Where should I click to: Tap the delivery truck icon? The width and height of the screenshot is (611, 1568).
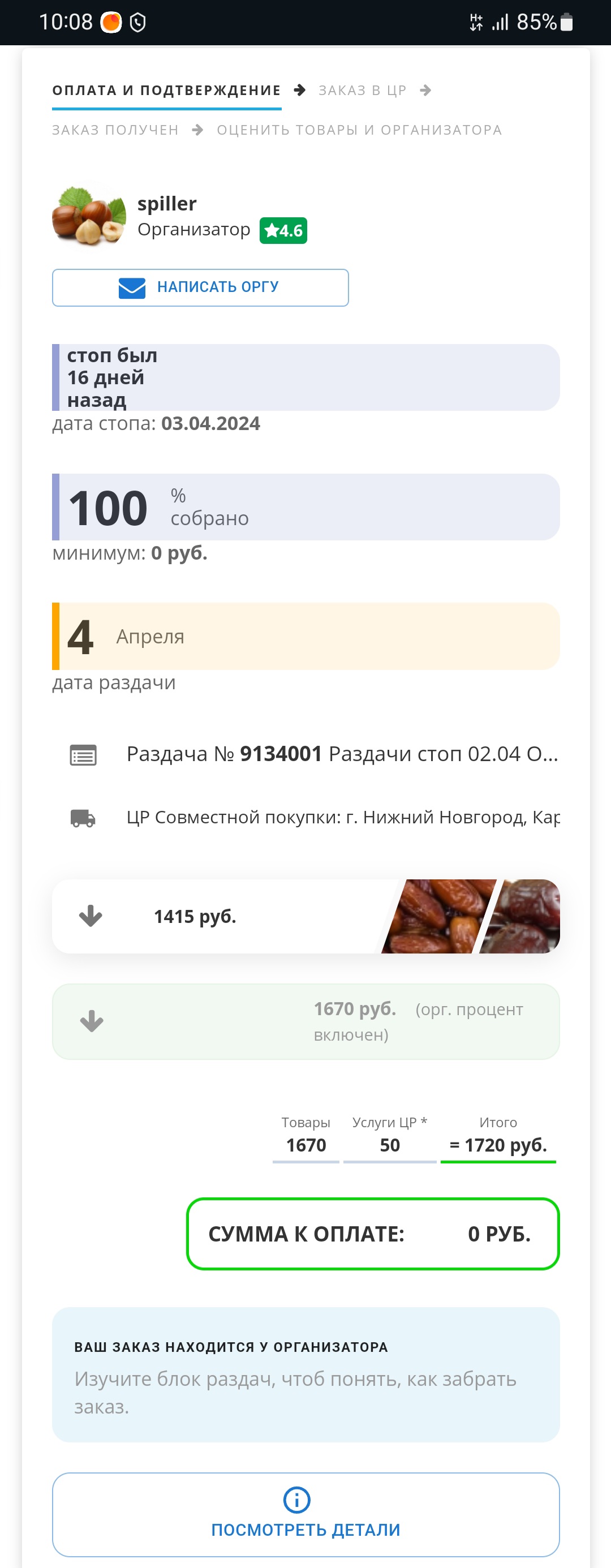(x=83, y=818)
